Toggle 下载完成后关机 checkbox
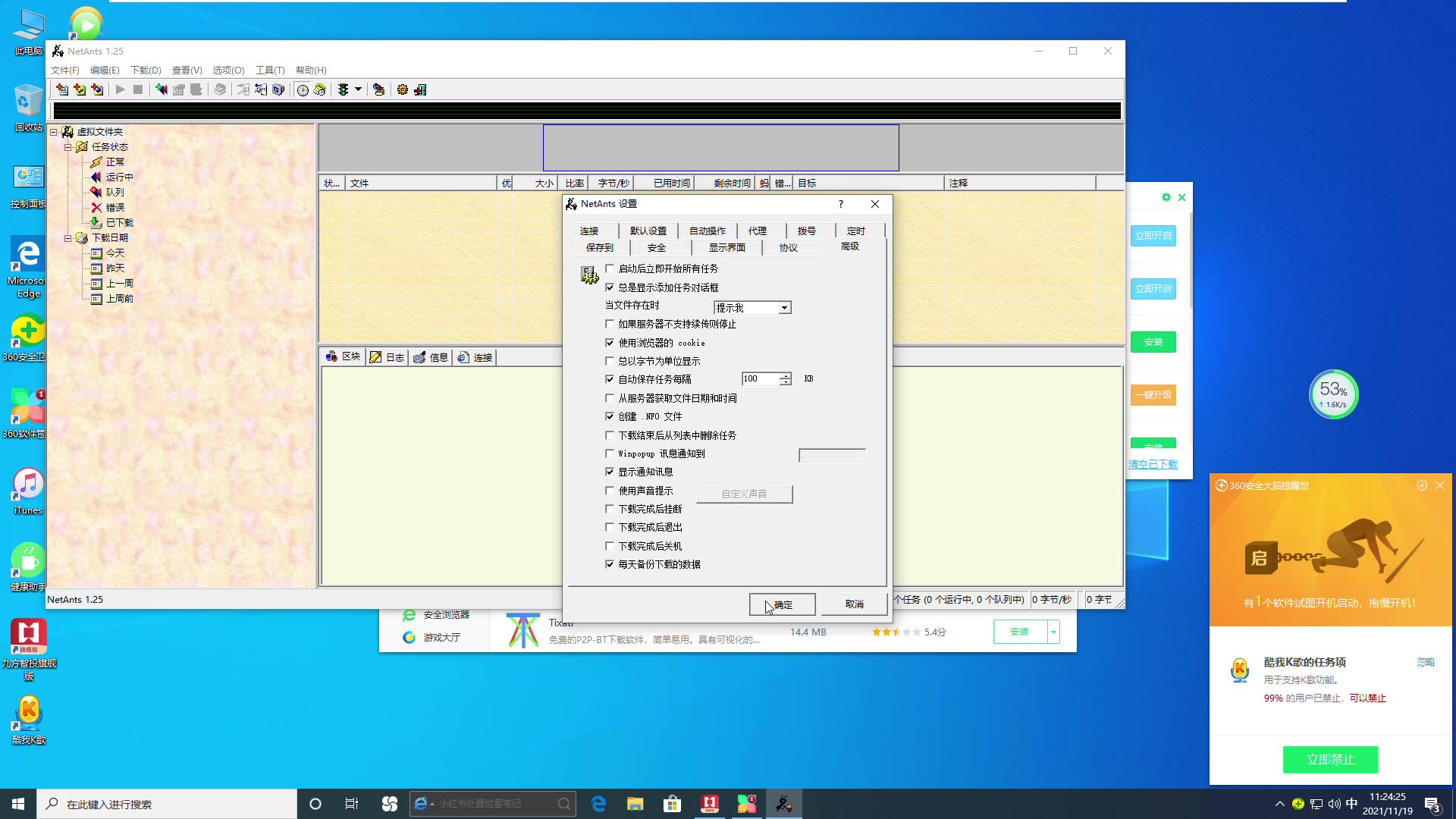 (610, 546)
